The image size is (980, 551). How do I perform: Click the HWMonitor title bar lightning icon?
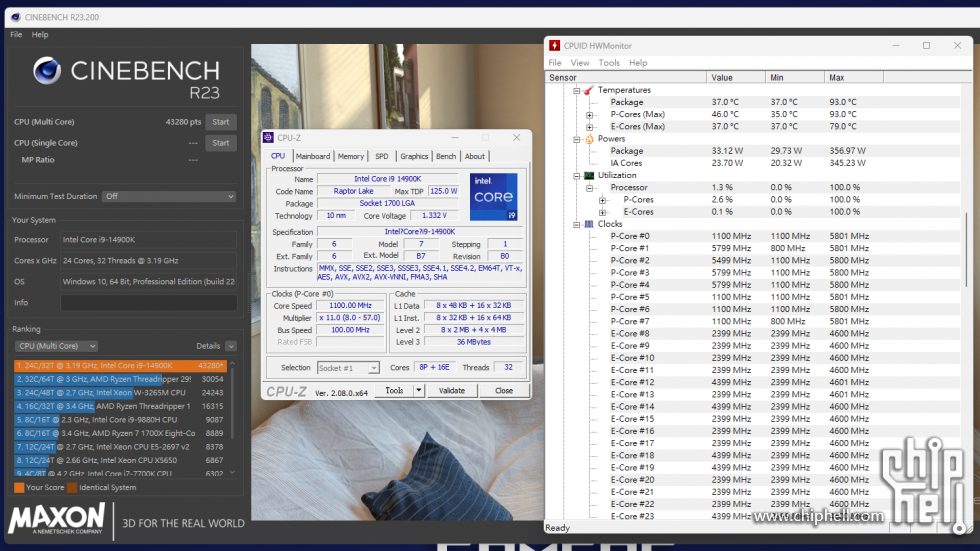tap(554, 46)
